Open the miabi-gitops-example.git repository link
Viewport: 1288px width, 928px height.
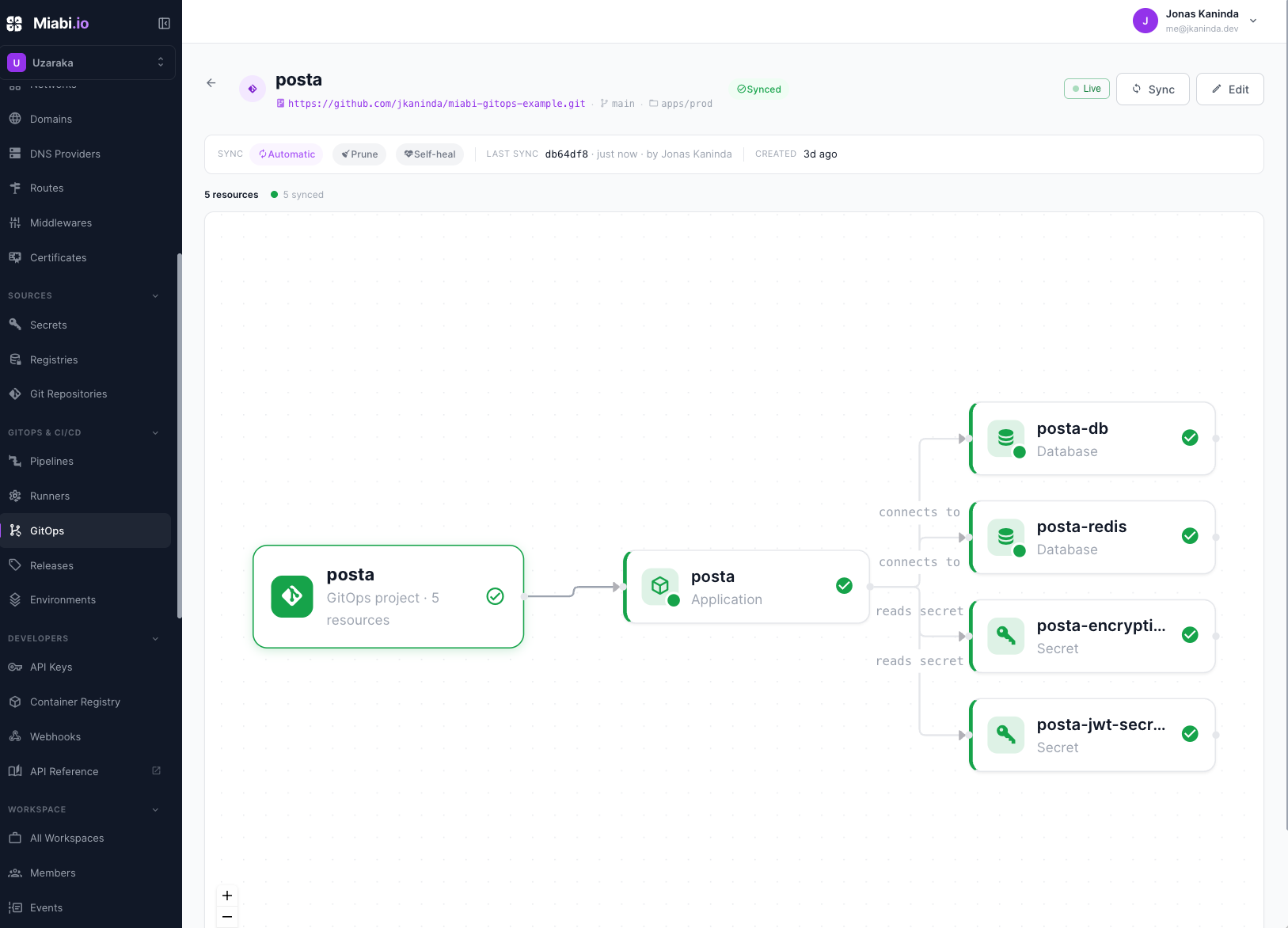(436, 104)
